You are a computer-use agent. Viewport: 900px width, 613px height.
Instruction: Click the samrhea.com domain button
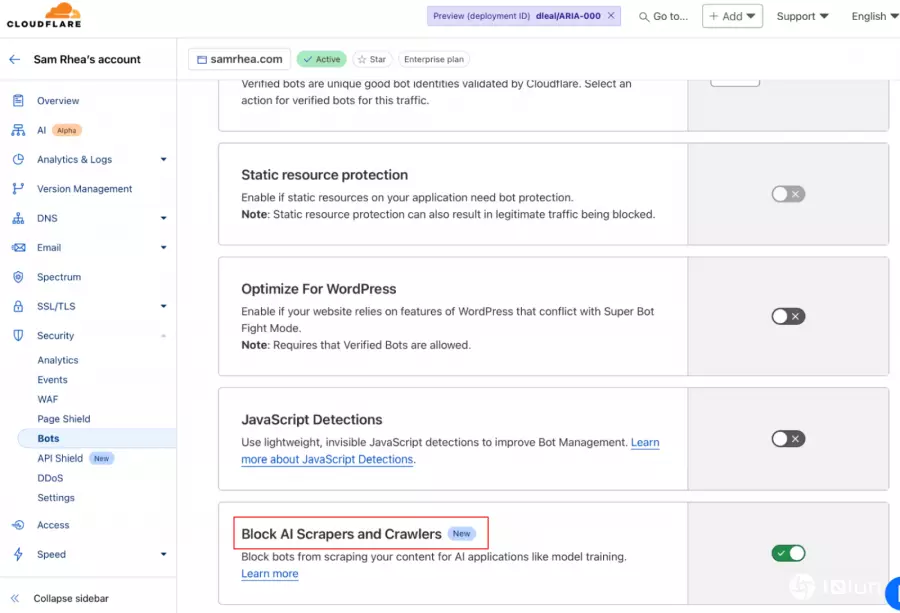coord(239,59)
